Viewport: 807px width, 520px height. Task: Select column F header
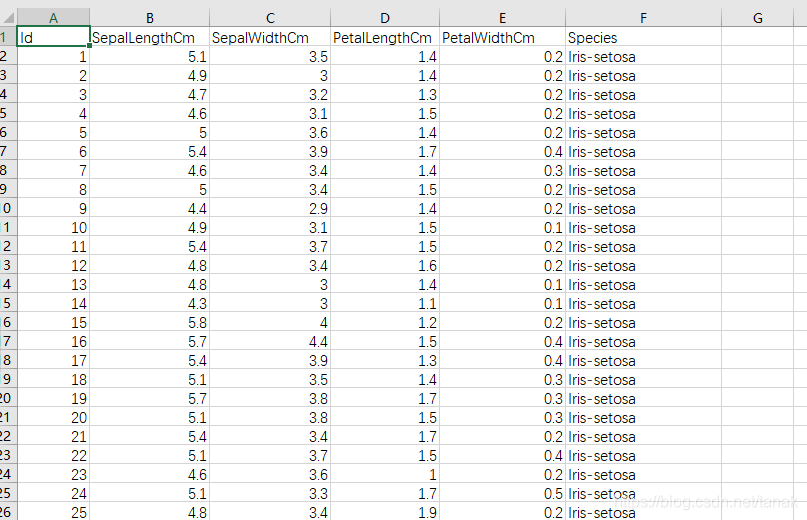coord(643,18)
